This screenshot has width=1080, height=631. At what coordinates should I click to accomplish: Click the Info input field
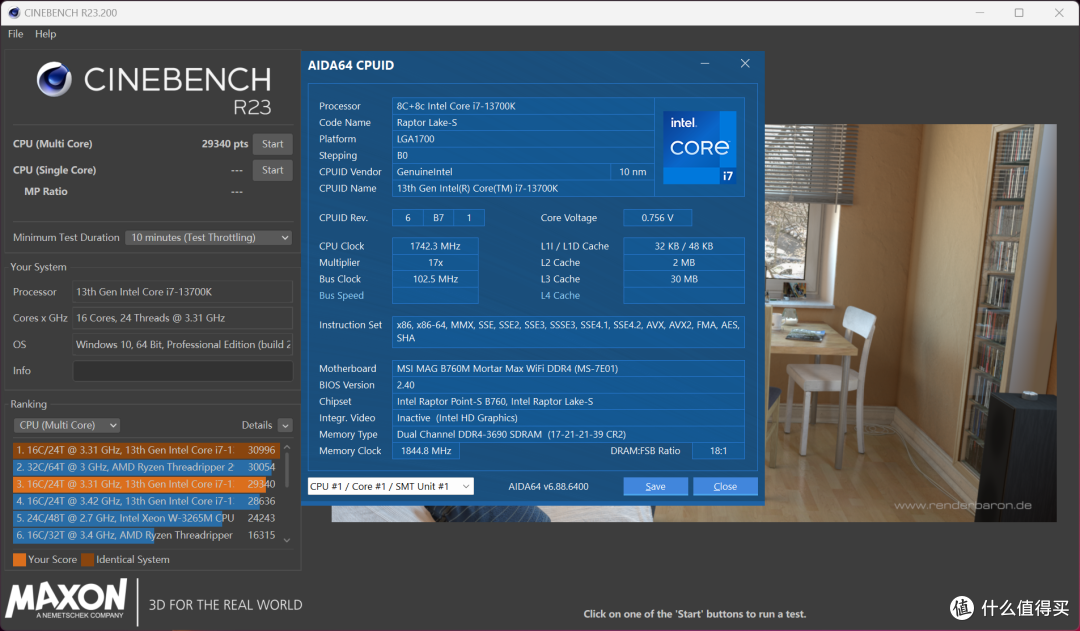pyautogui.click(x=183, y=371)
